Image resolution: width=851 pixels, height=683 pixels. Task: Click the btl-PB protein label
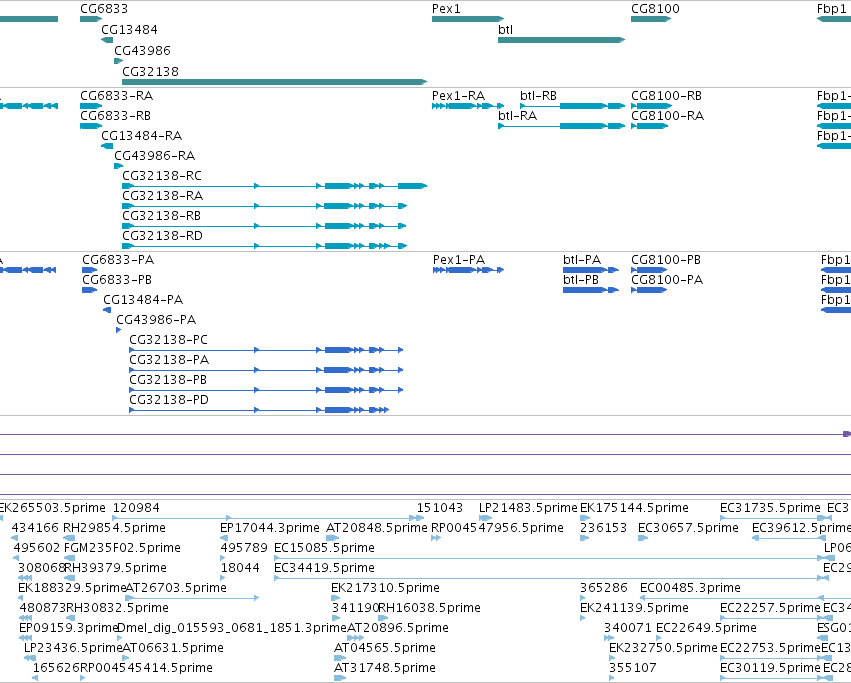tap(581, 280)
